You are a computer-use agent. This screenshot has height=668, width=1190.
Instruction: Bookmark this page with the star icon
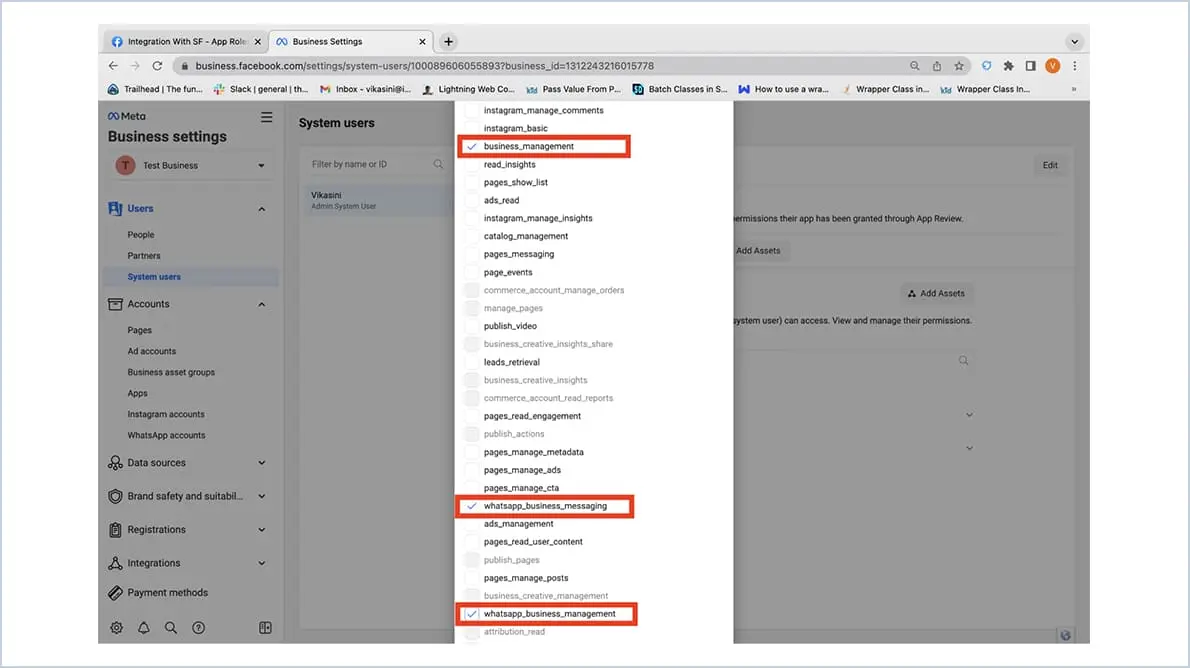click(959, 66)
